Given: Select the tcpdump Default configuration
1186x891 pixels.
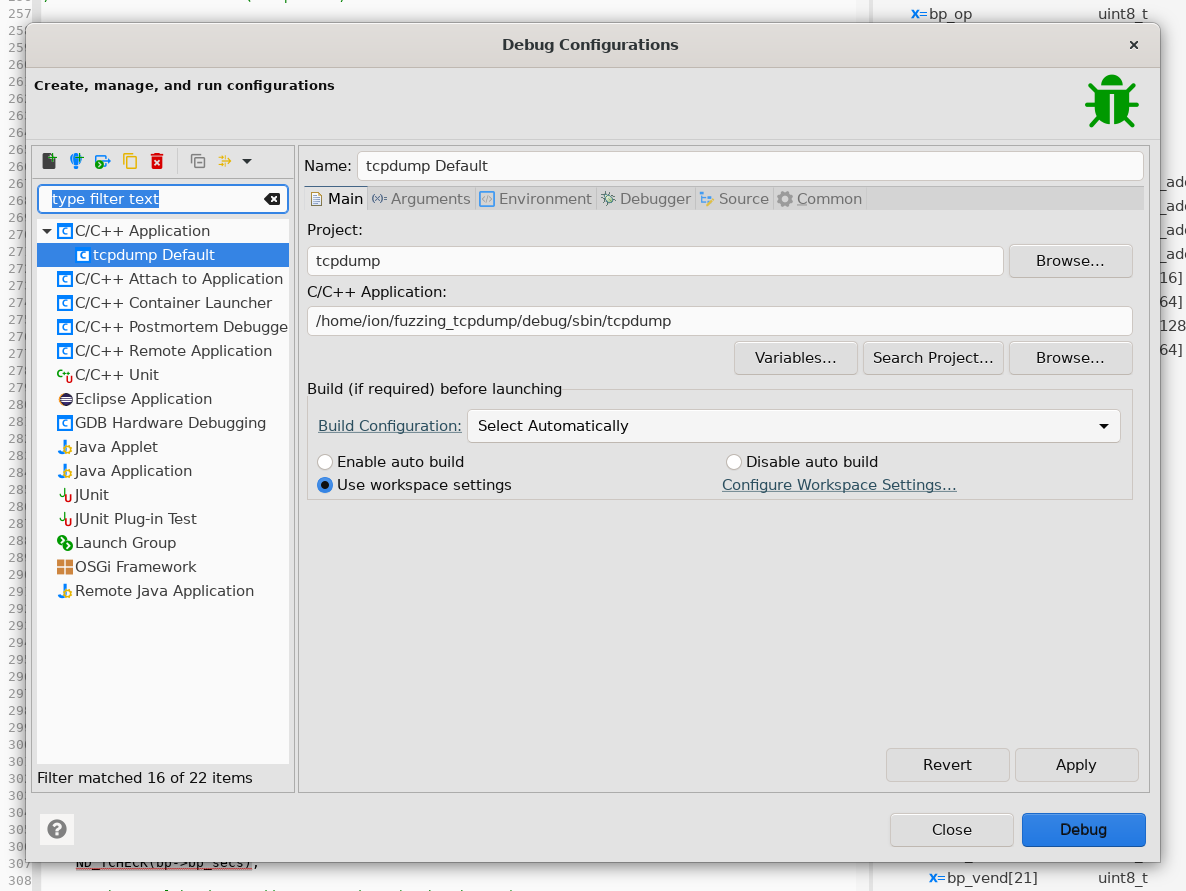Looking at the screenshot, I should tap(163, 255).
